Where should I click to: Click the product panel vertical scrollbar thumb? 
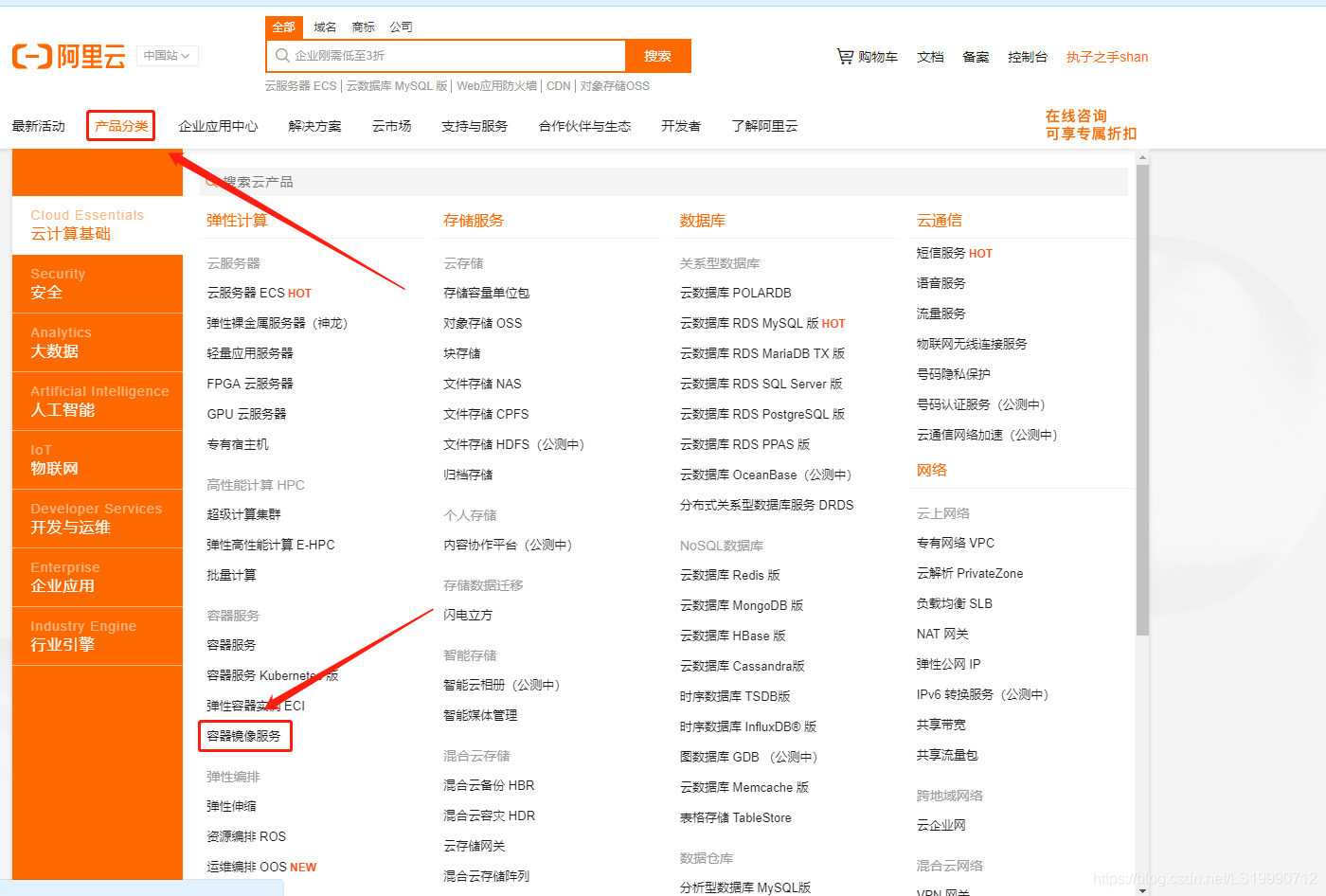(x=1142, y=400)
